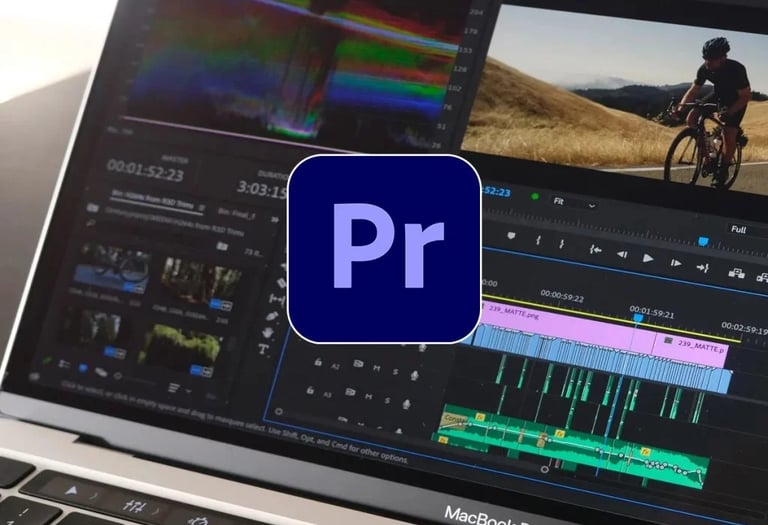Mute audio track A2
Image resolution: width=768 pixels, height=525 pixels.
coord(376,368)
